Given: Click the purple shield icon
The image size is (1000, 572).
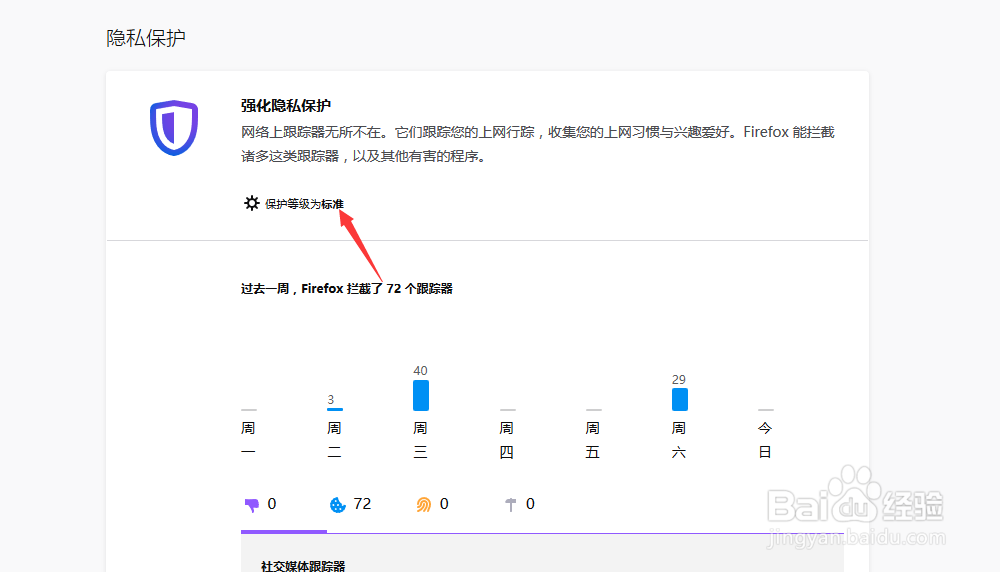Looking at the screenshot, I should [x=174, y=128].
